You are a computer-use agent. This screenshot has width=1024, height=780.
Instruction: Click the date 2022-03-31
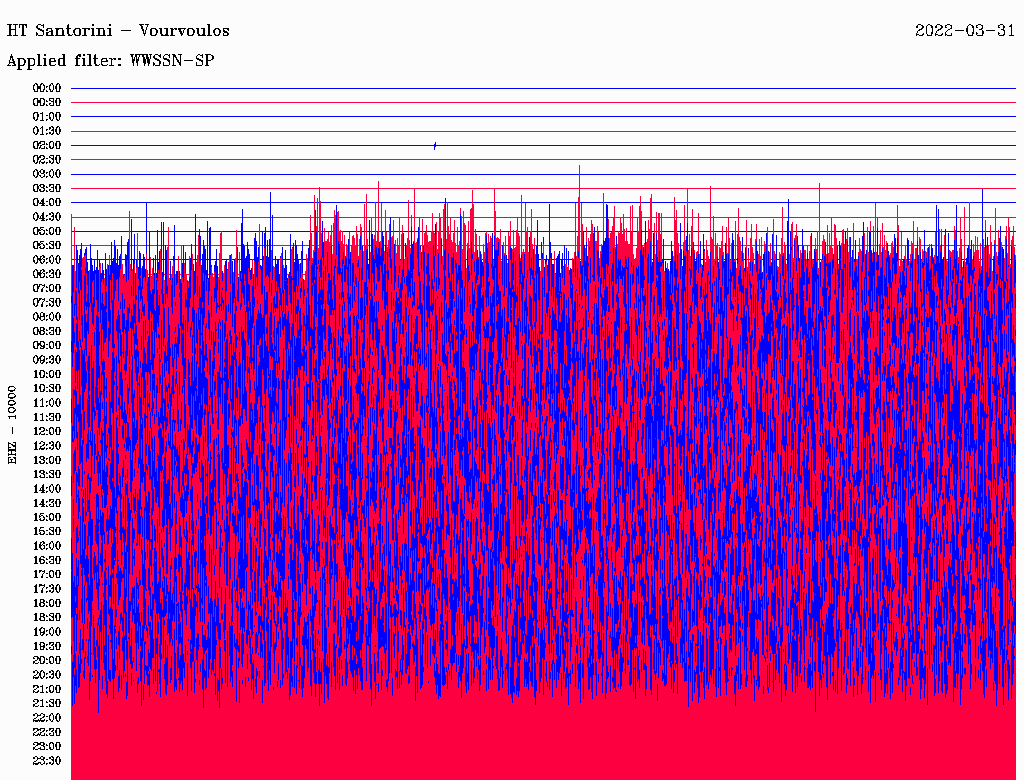965,30
